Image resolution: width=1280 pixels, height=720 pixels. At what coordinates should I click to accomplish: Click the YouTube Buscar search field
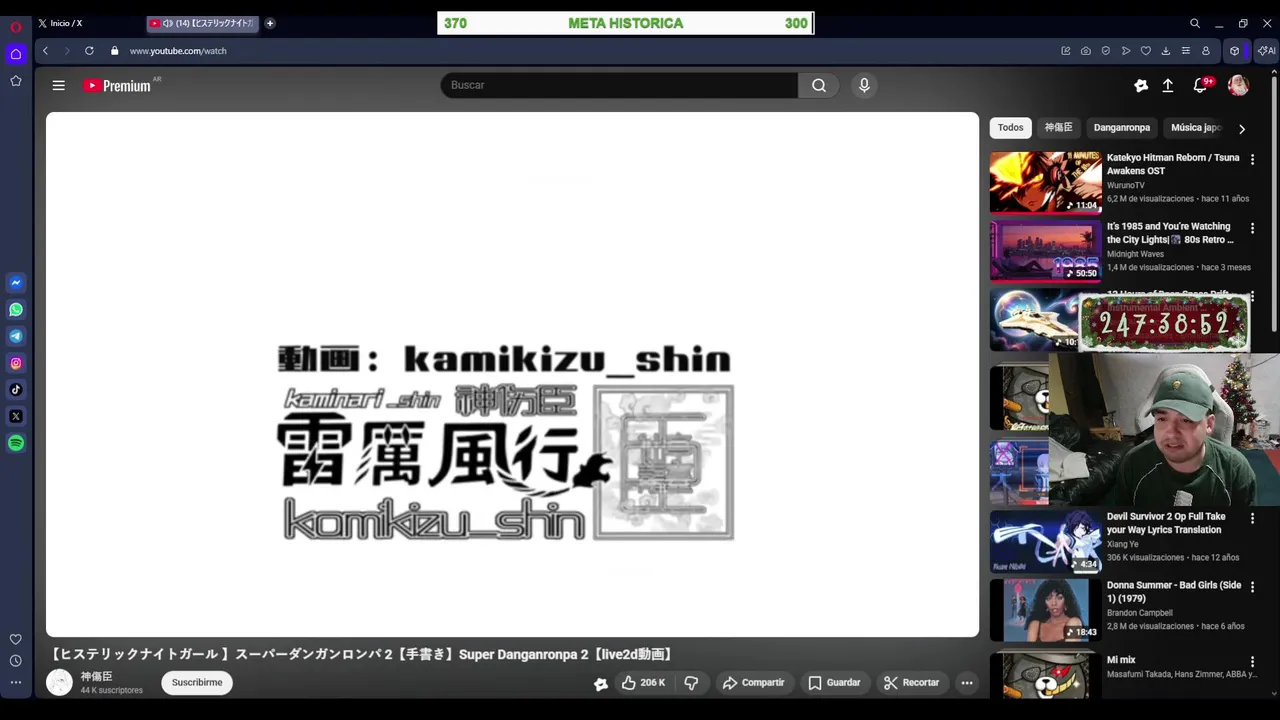point(619,85)
